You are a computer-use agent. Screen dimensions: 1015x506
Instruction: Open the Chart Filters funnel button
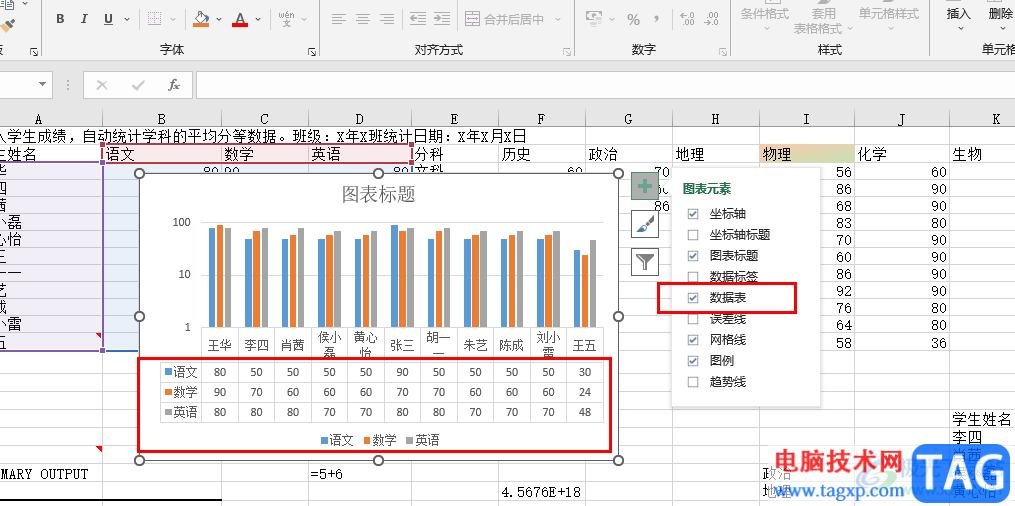pyautogui.click(x=645, y=261)
